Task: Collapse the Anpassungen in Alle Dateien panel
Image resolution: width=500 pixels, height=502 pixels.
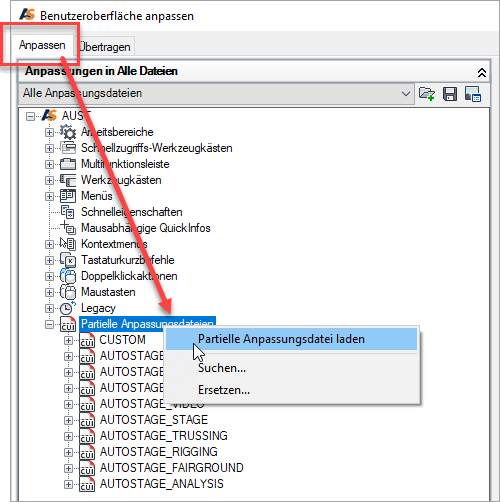Action: [482, 73]
